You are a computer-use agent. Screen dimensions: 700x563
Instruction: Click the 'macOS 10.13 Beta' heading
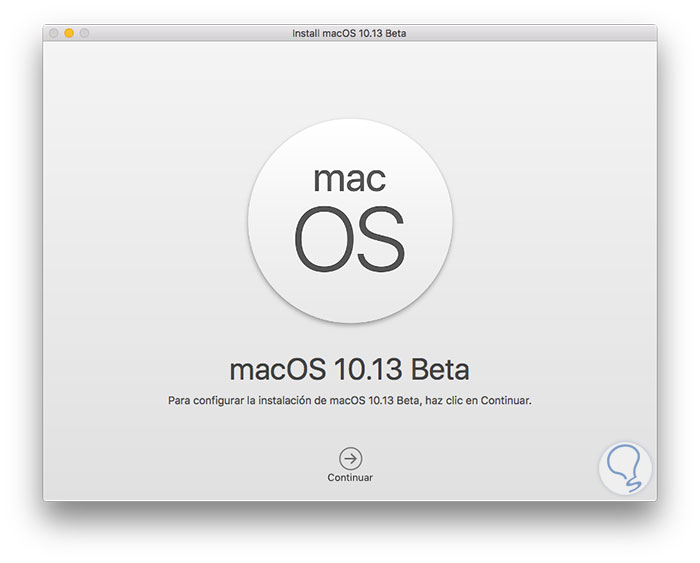click(x=350, y=369)
